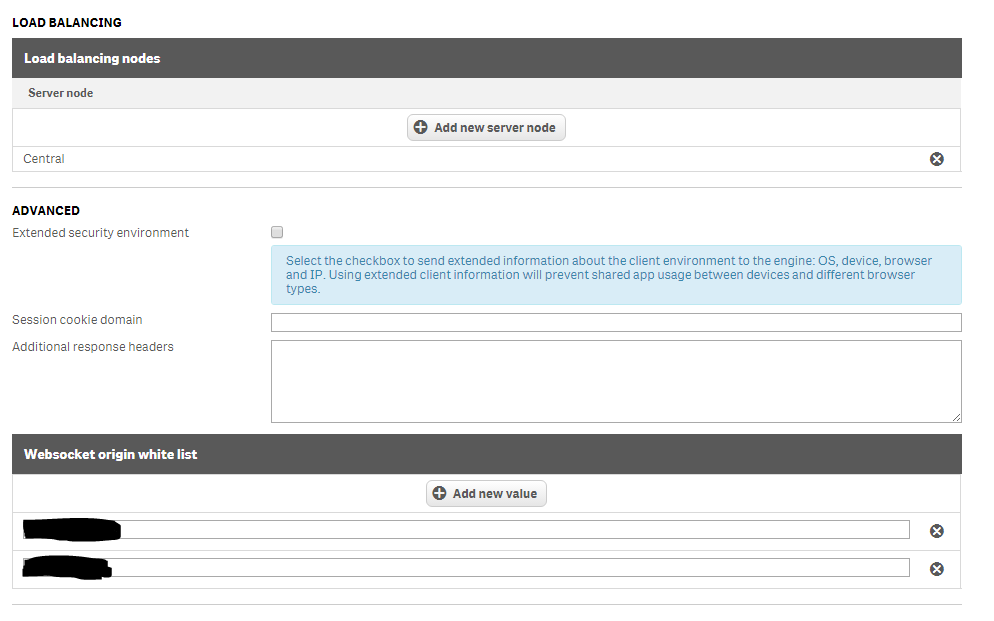Viewport: 994px width, 621px height.
Task: Click the blue extended security info box
Action: click(x=616, y=275)
